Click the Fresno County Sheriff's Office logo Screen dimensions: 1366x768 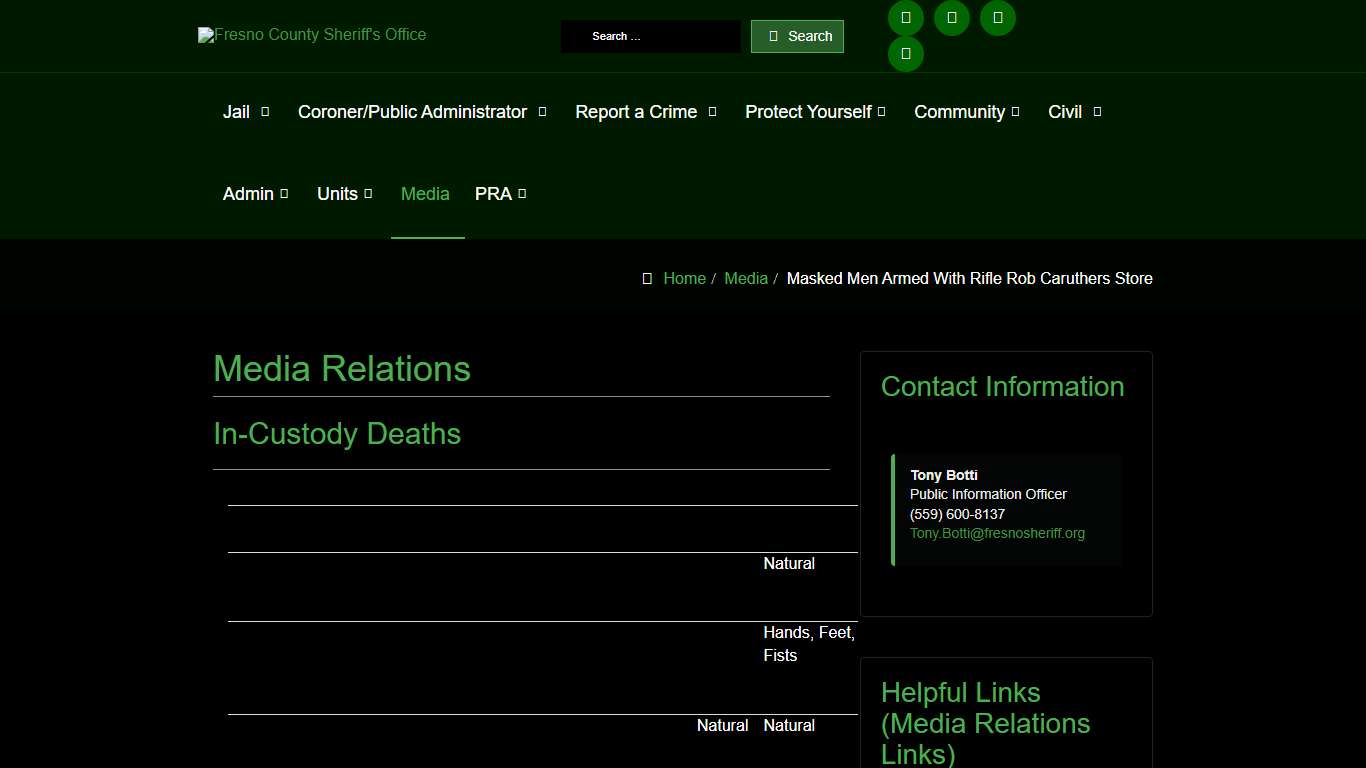click(312, 35)
